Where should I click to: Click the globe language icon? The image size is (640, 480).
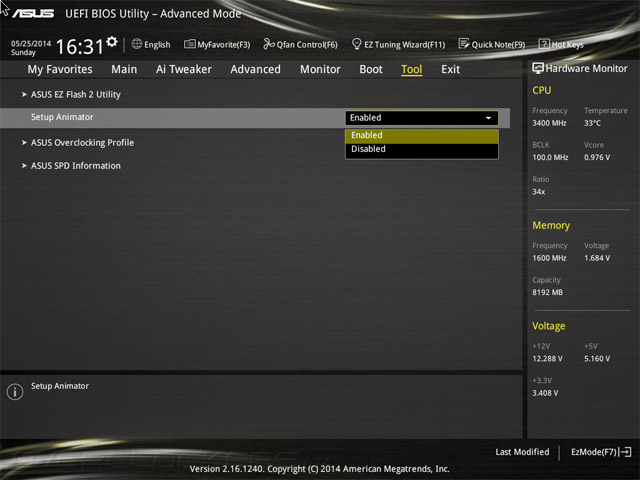pyautogui.click(x=137, y=44)
